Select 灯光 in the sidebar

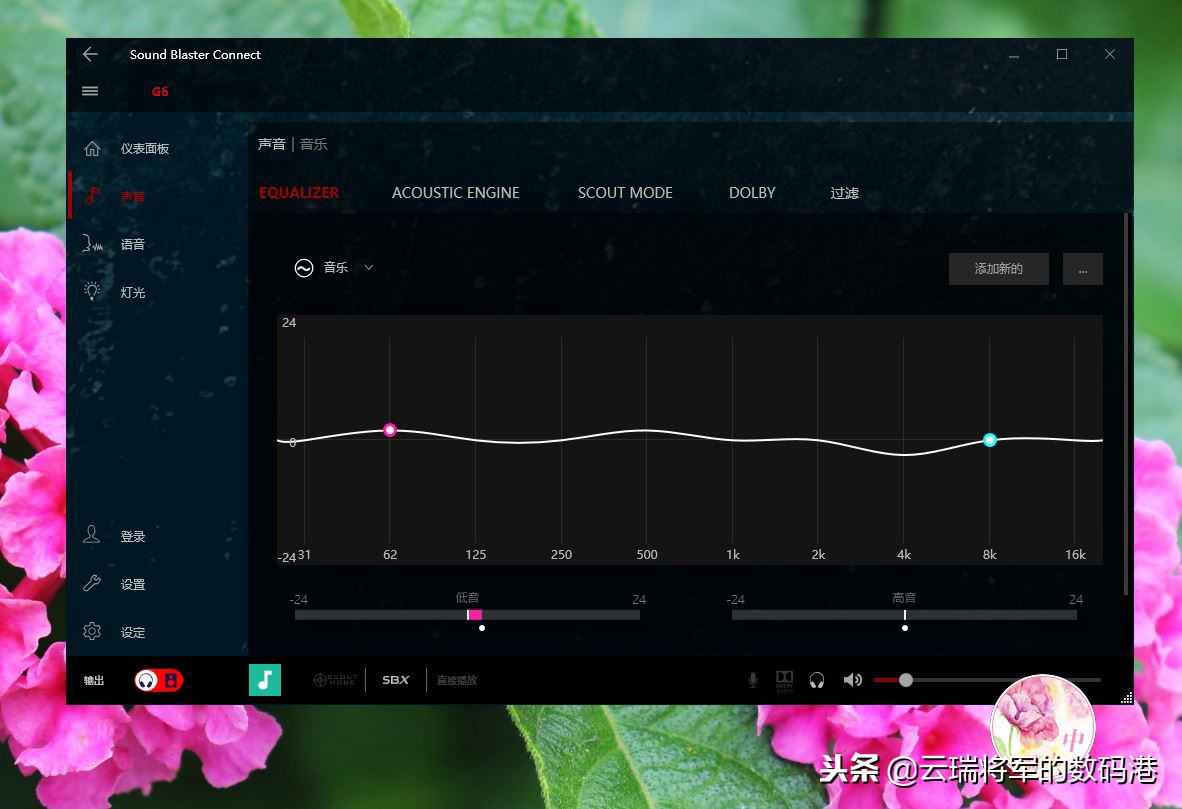(133, 293)
